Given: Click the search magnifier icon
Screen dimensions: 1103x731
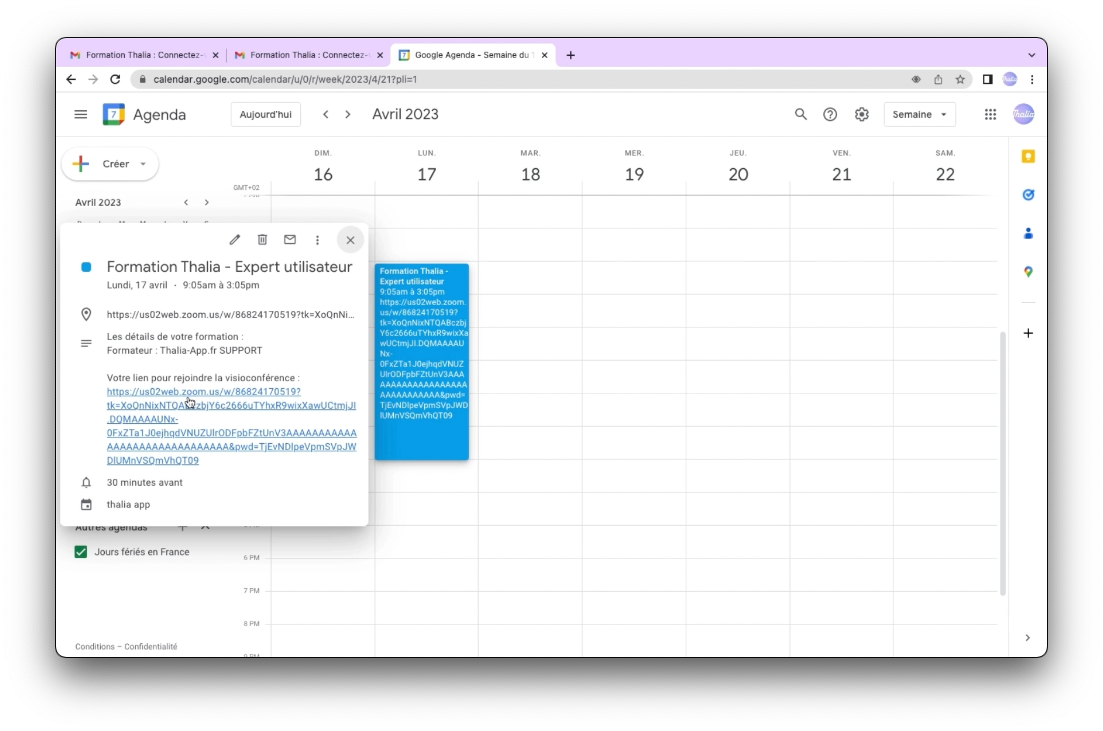Looking at the screenshot, I should click(x=801, y=115).
